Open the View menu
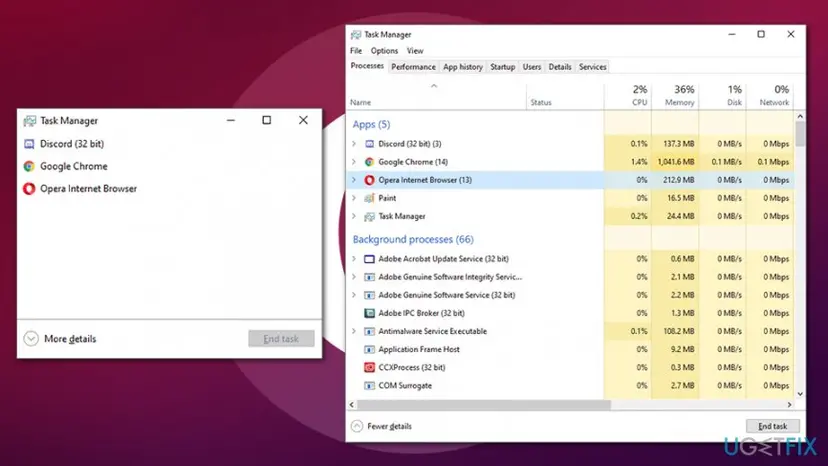828x466 pixels. tap(415, 51)
